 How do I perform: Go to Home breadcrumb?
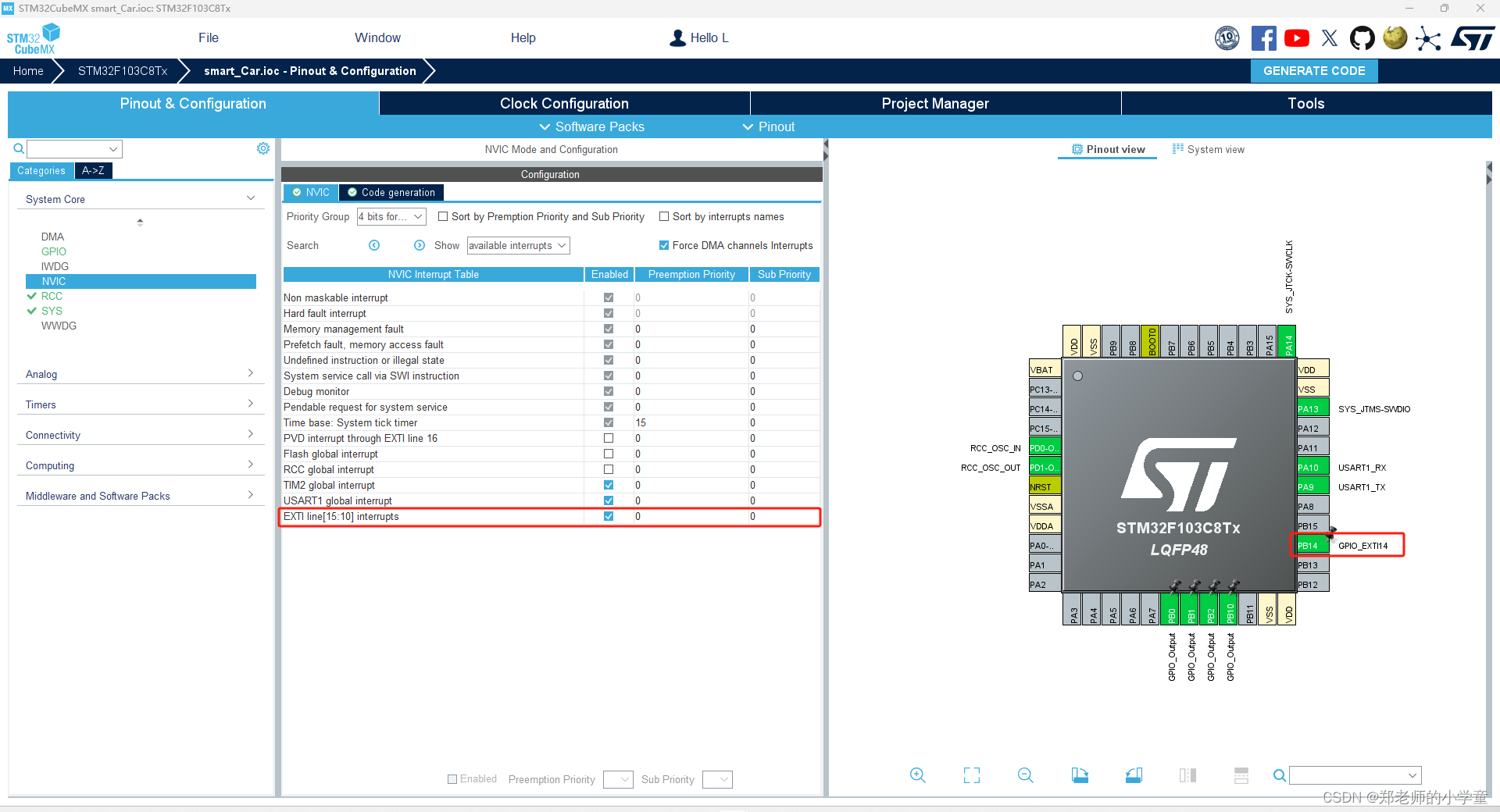[x=28, y=70]
